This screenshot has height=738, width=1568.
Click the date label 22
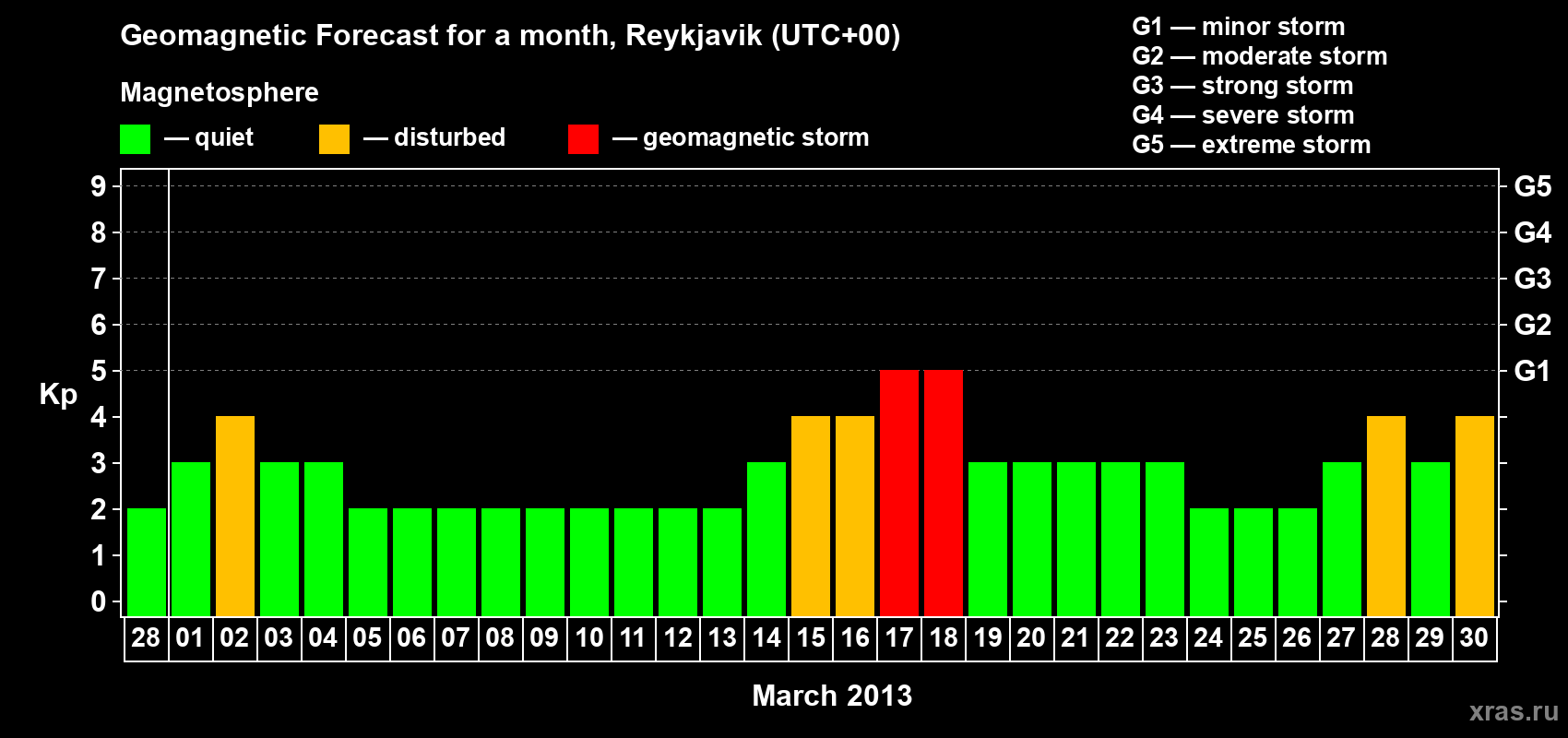point(1120,638)
